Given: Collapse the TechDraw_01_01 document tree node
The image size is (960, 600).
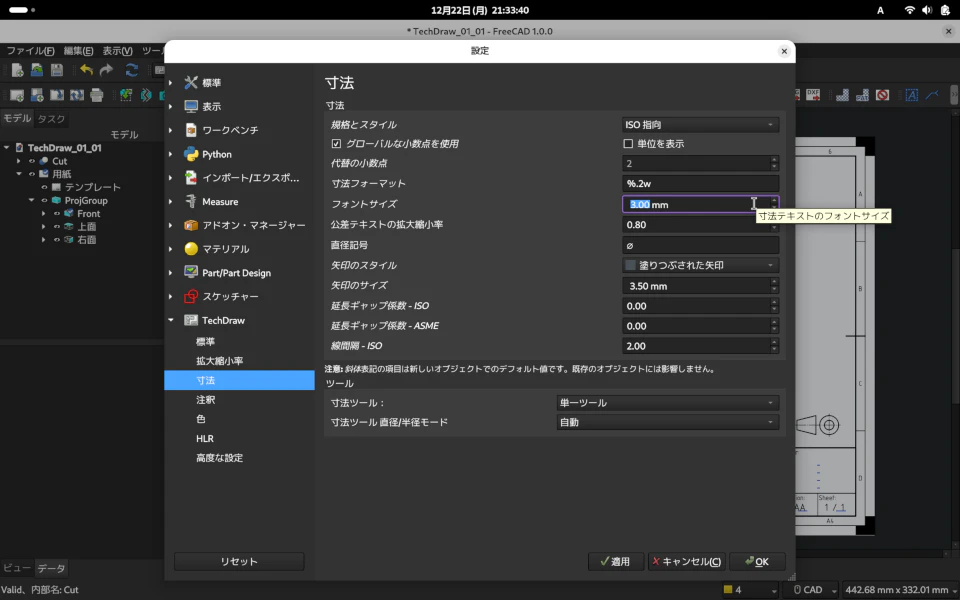Looking at the screenshot, I should click(x=7, y=148).
